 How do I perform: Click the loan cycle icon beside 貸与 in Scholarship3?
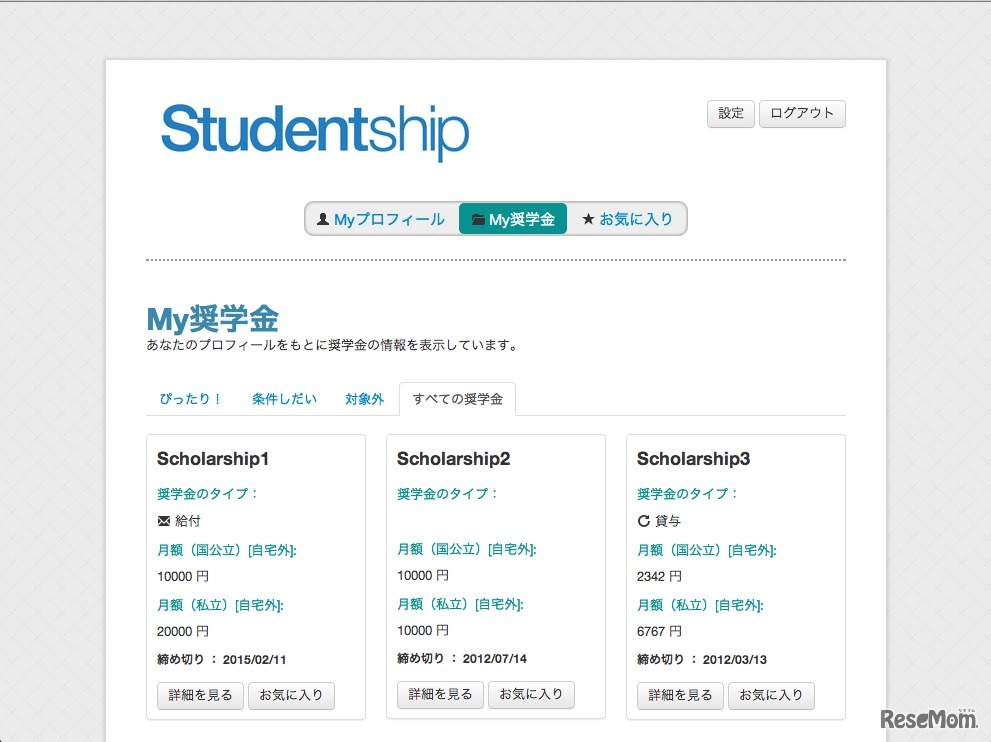click(643, 520)
